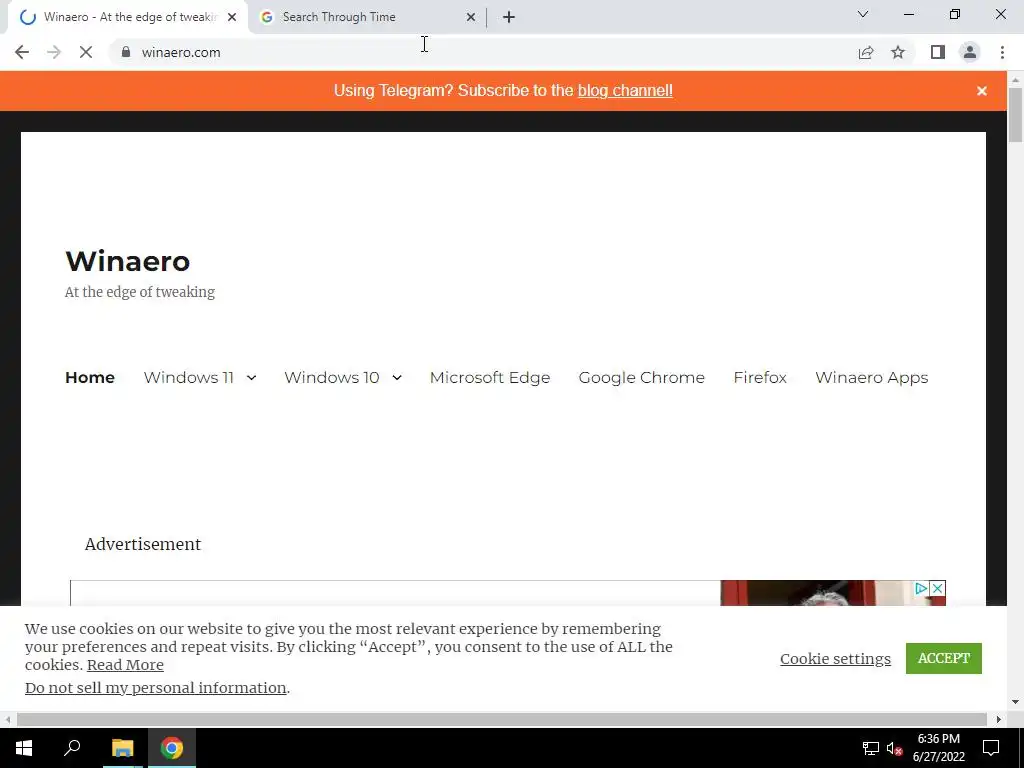The image size is (1024, 768).
Task: Close the Winaero tab
Action: point(232,17)
